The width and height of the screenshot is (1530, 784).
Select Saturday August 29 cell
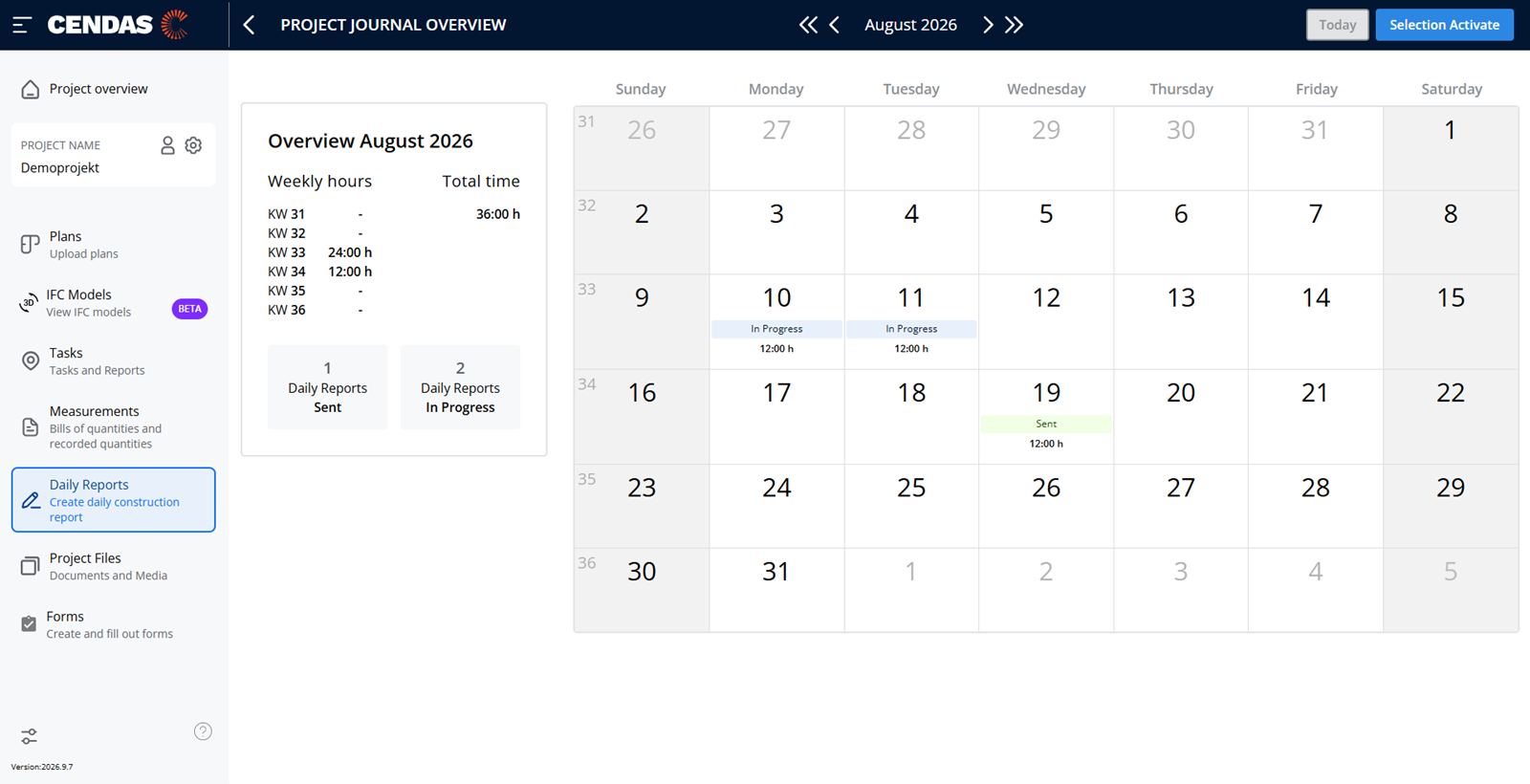click(1451, 506)
